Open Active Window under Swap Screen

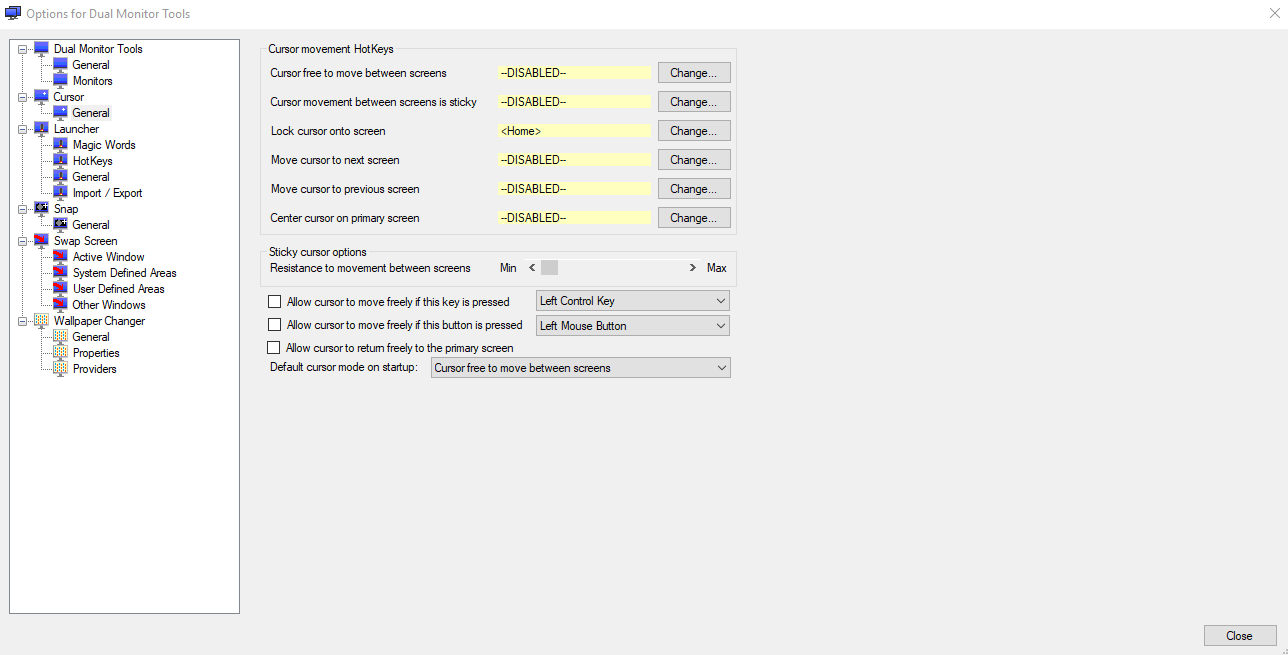(108, 257)
